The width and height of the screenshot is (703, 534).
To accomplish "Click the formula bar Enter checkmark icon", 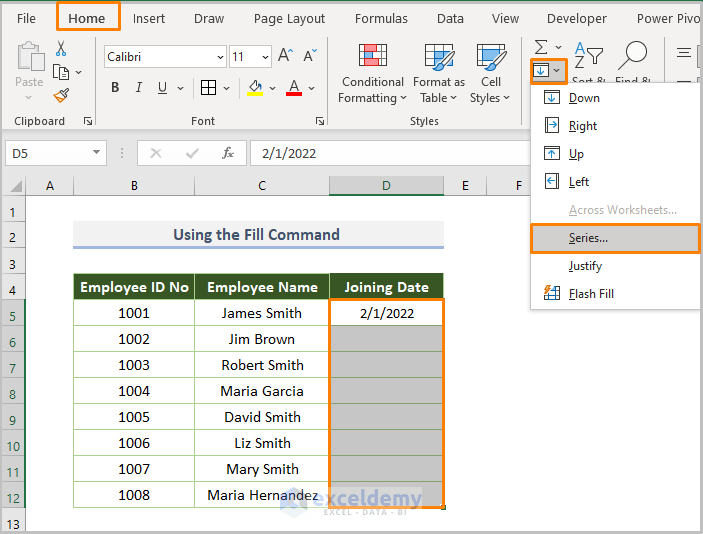I will point(192,153).
